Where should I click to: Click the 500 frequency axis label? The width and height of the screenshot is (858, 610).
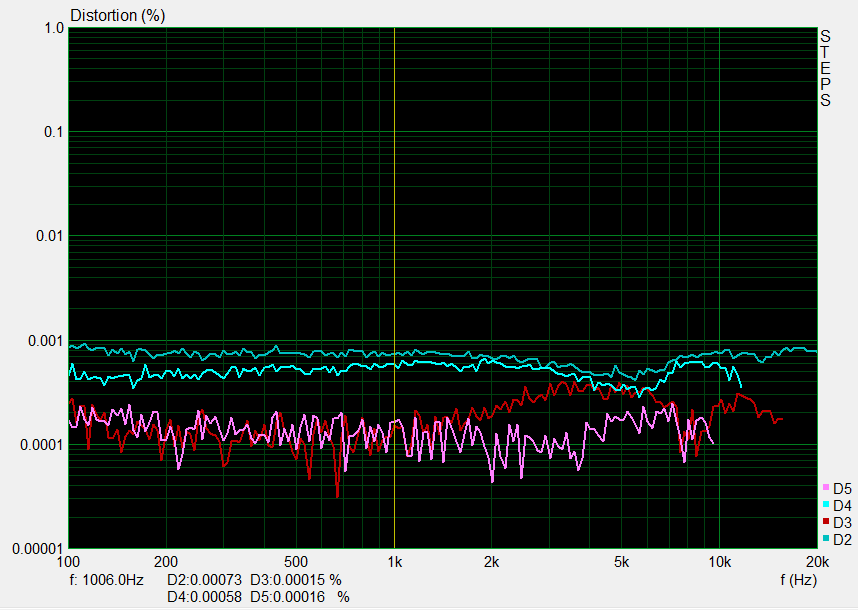coord(295,562)
